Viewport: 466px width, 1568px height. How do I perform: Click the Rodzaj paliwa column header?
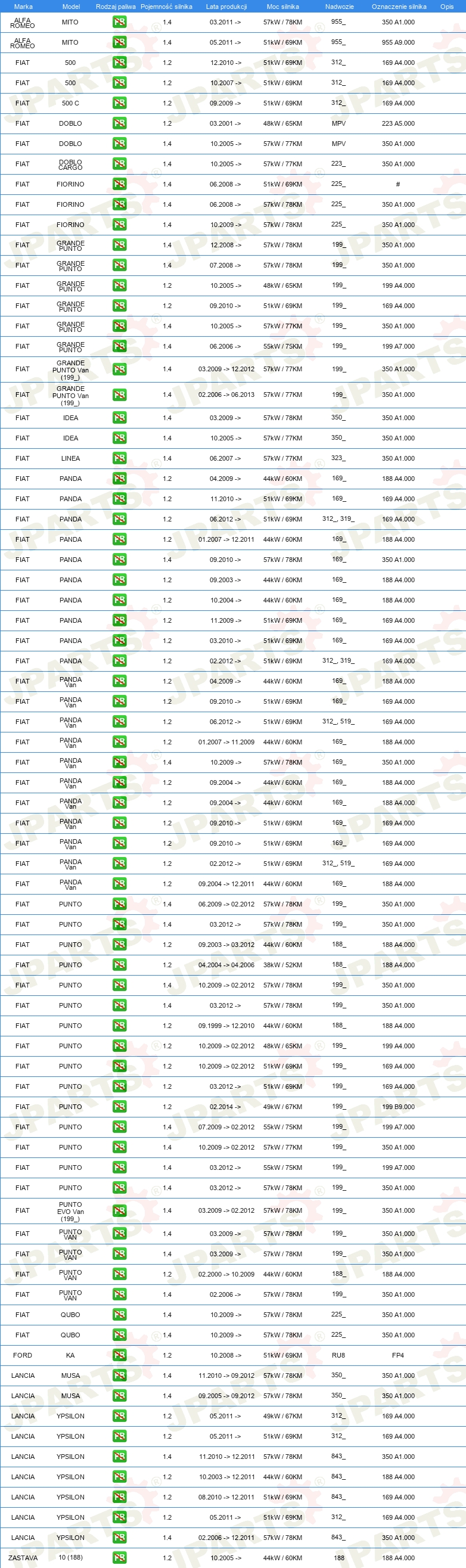tap(116, 7)
